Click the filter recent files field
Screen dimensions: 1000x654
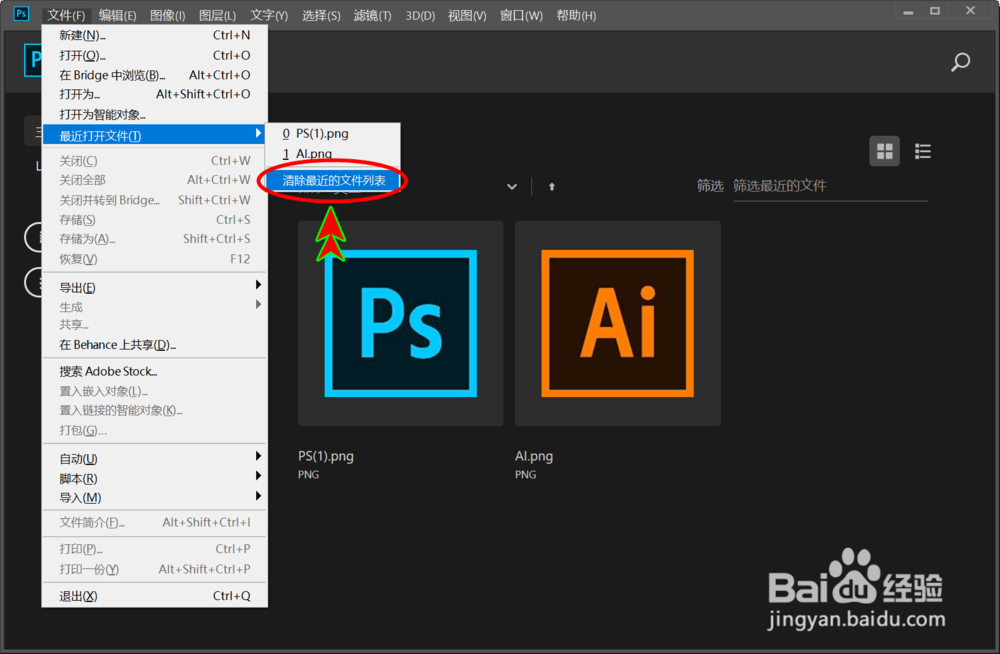[x=830, y=186]
